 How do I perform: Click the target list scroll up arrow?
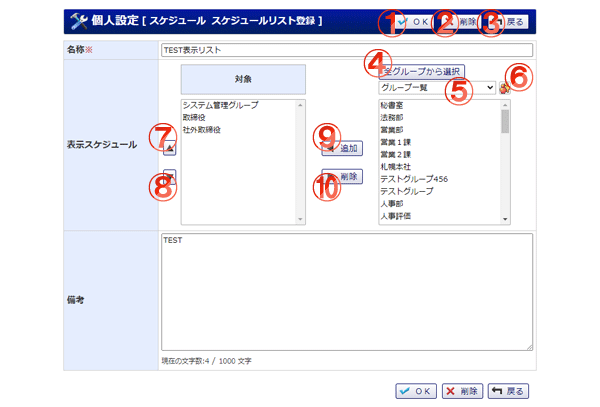point(300,105)
